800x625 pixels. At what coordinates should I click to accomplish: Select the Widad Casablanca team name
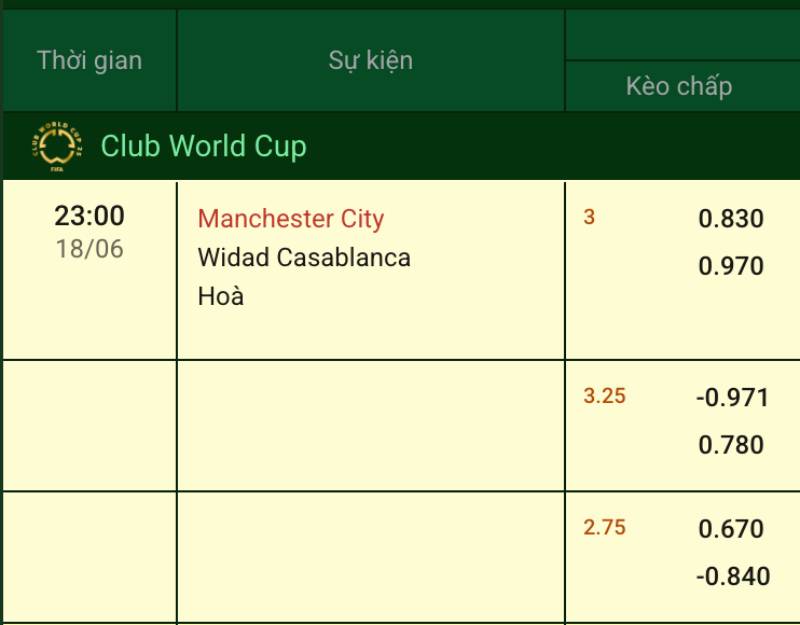click(x=304, y=257)
